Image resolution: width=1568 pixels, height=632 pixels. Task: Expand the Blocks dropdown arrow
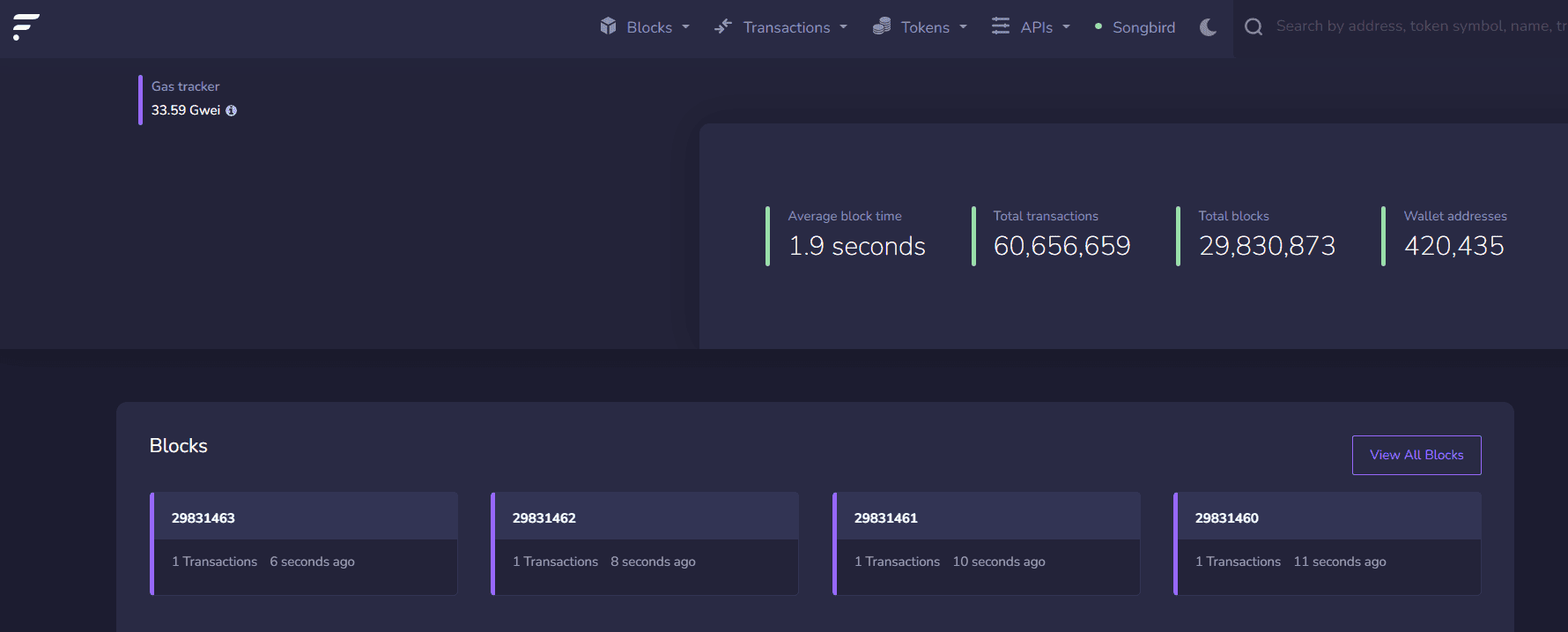[685, 27]
